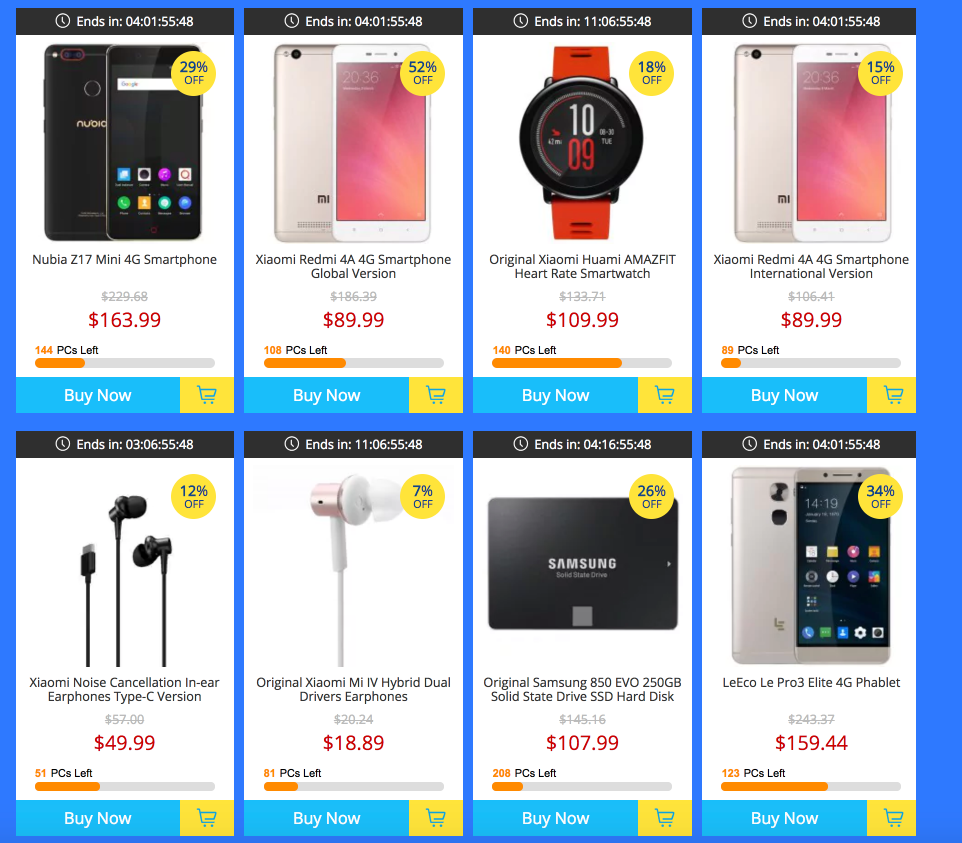Buy Now the LeEco Le Pro3 Elite
This screenshot has width=962, height=843.
click(784, 818)
